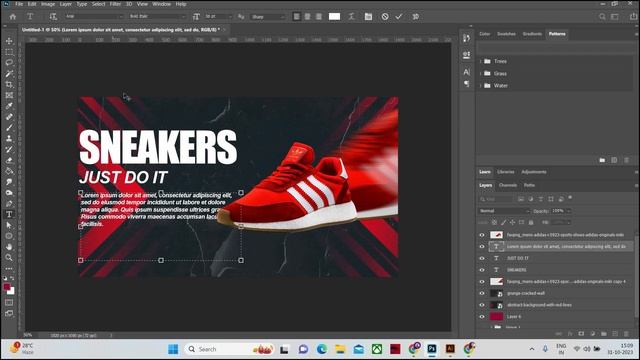640x360 pixels.
Task: Select the Clone Stamp tool
Action: (x=9, y=138)
